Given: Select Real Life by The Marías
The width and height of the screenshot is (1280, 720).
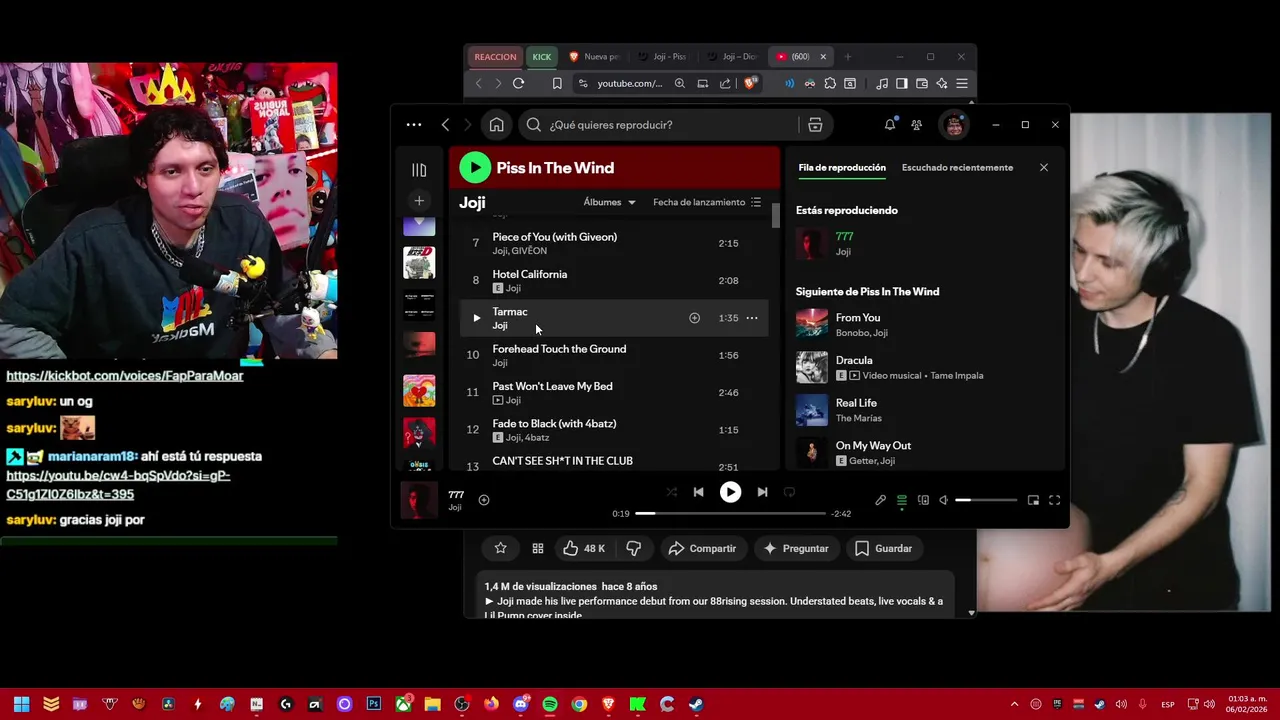Looking at the screenshot, I should [925, 410].
